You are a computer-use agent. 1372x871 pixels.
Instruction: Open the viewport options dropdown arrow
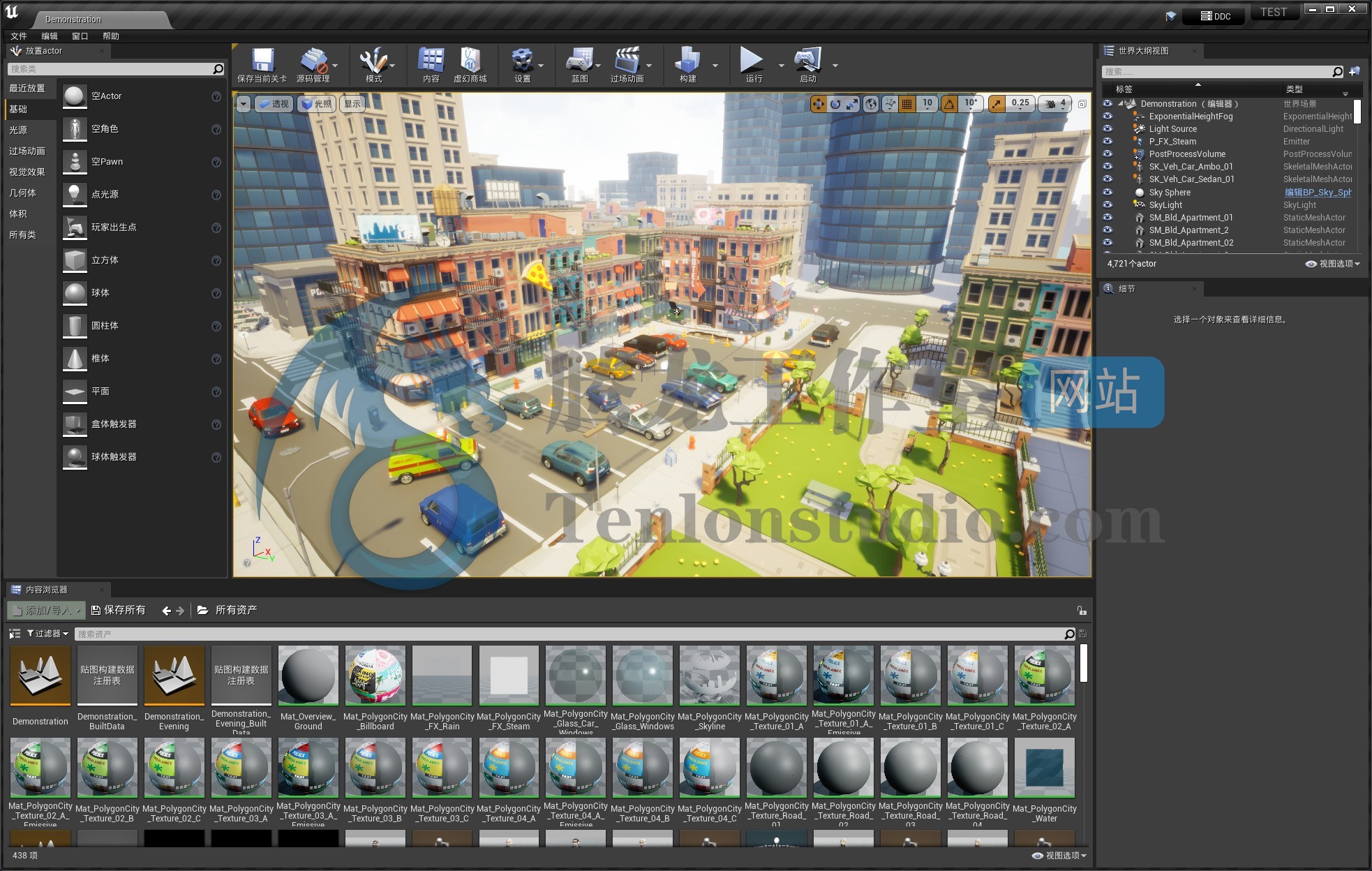tap(243, 104)
